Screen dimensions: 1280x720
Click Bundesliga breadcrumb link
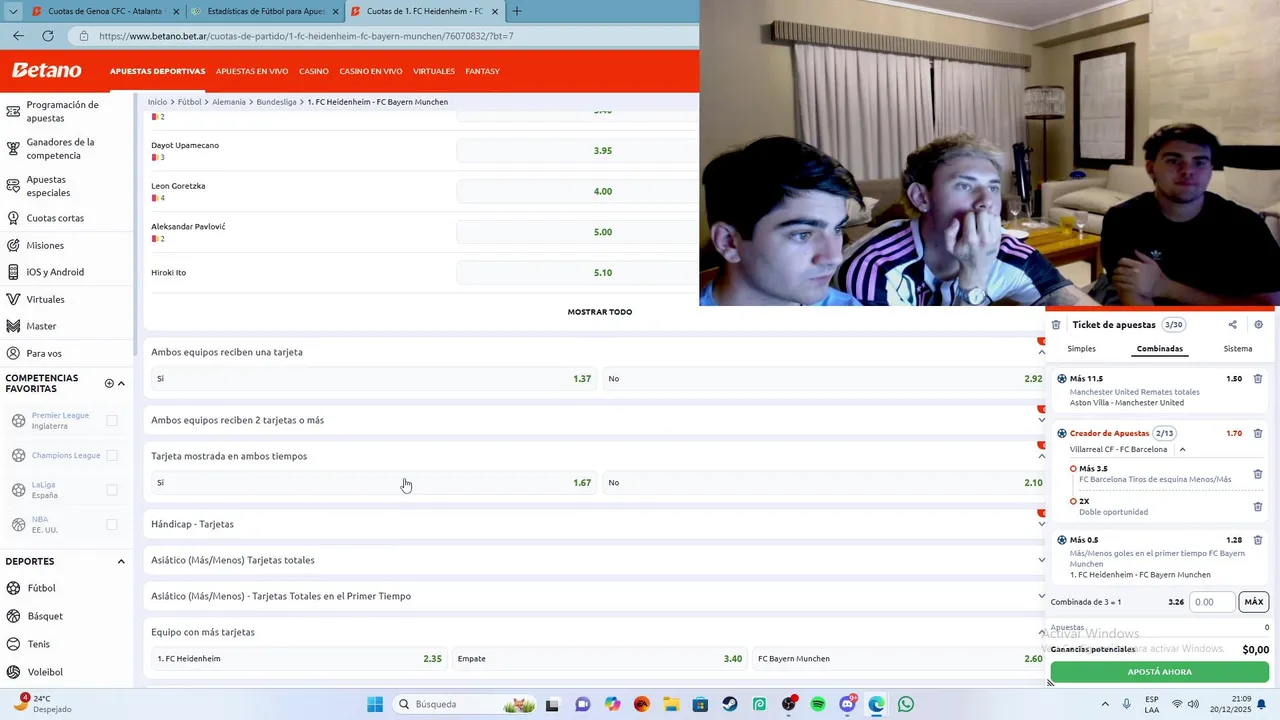click(x=276, y=102)
